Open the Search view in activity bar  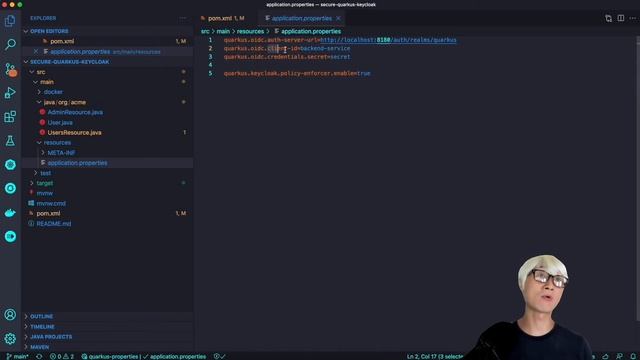pyautogui.click(x=10, y=44)
